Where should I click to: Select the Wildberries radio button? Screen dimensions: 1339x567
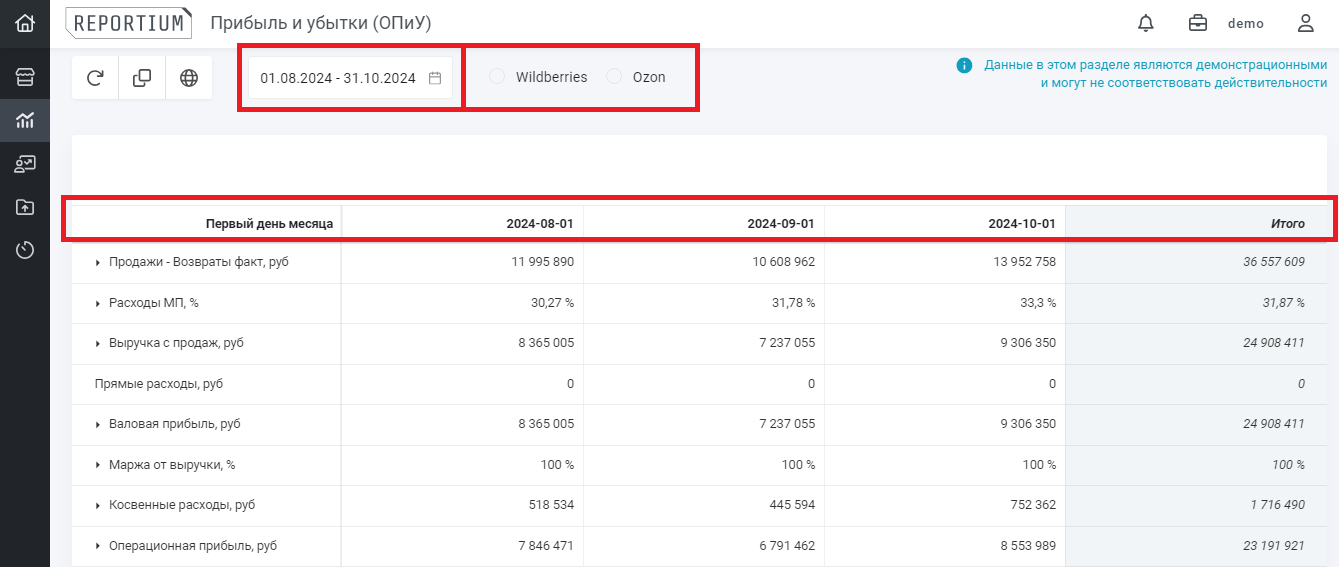(497, 77)
